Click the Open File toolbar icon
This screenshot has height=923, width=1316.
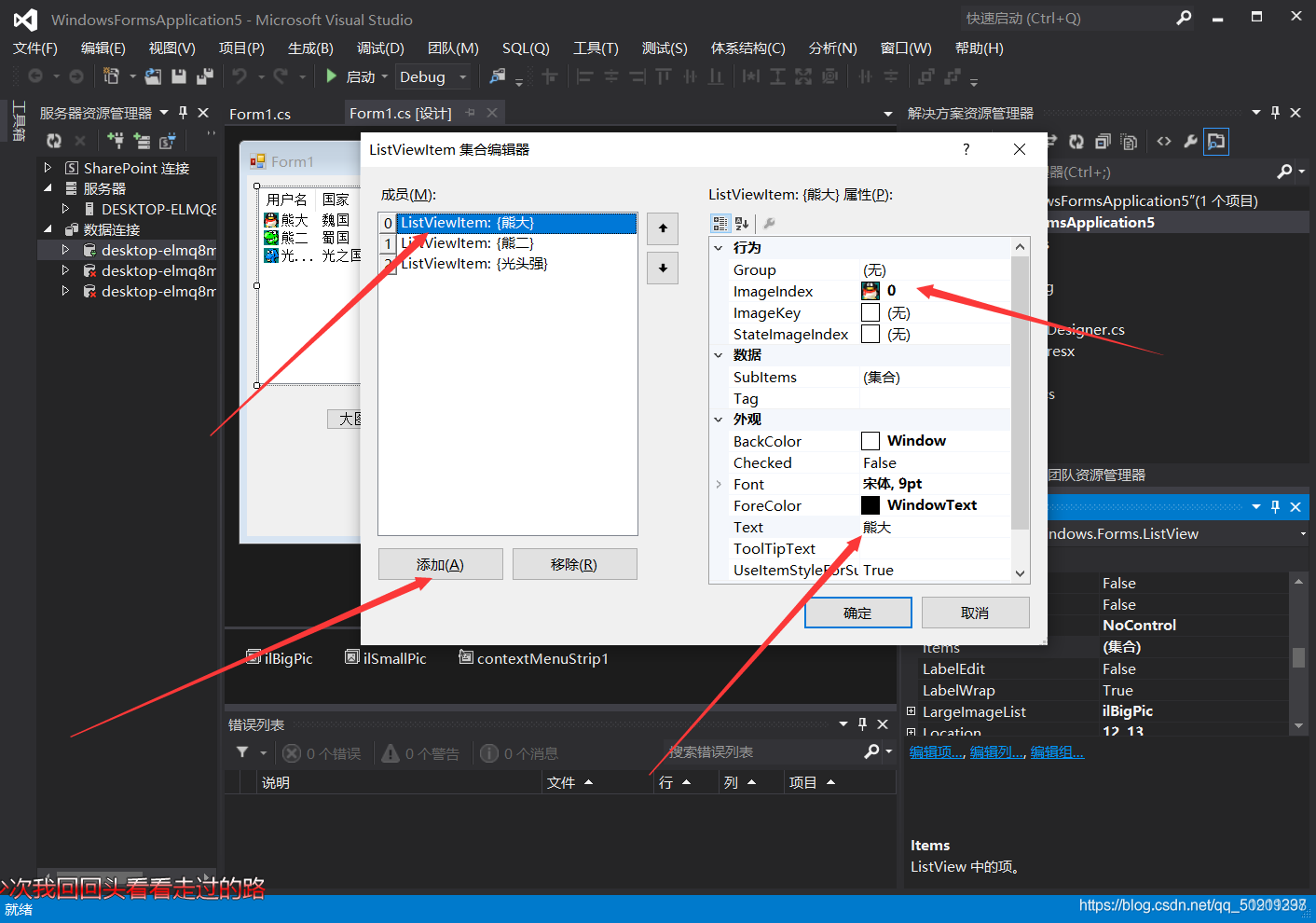click(x=153, y=76)
